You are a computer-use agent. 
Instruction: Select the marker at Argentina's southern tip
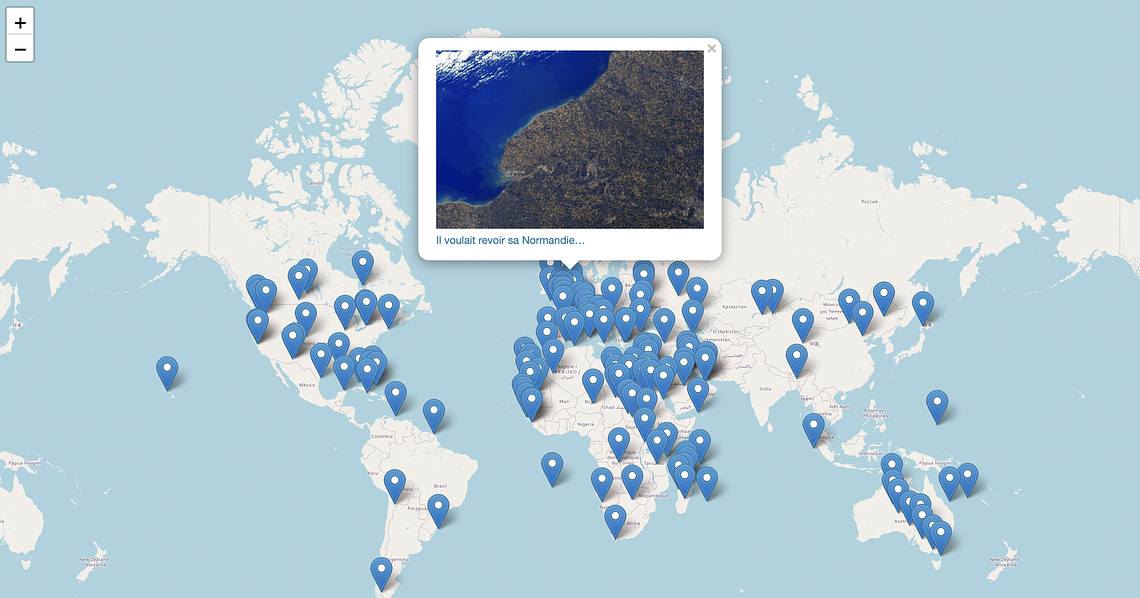tap(381, 572)
